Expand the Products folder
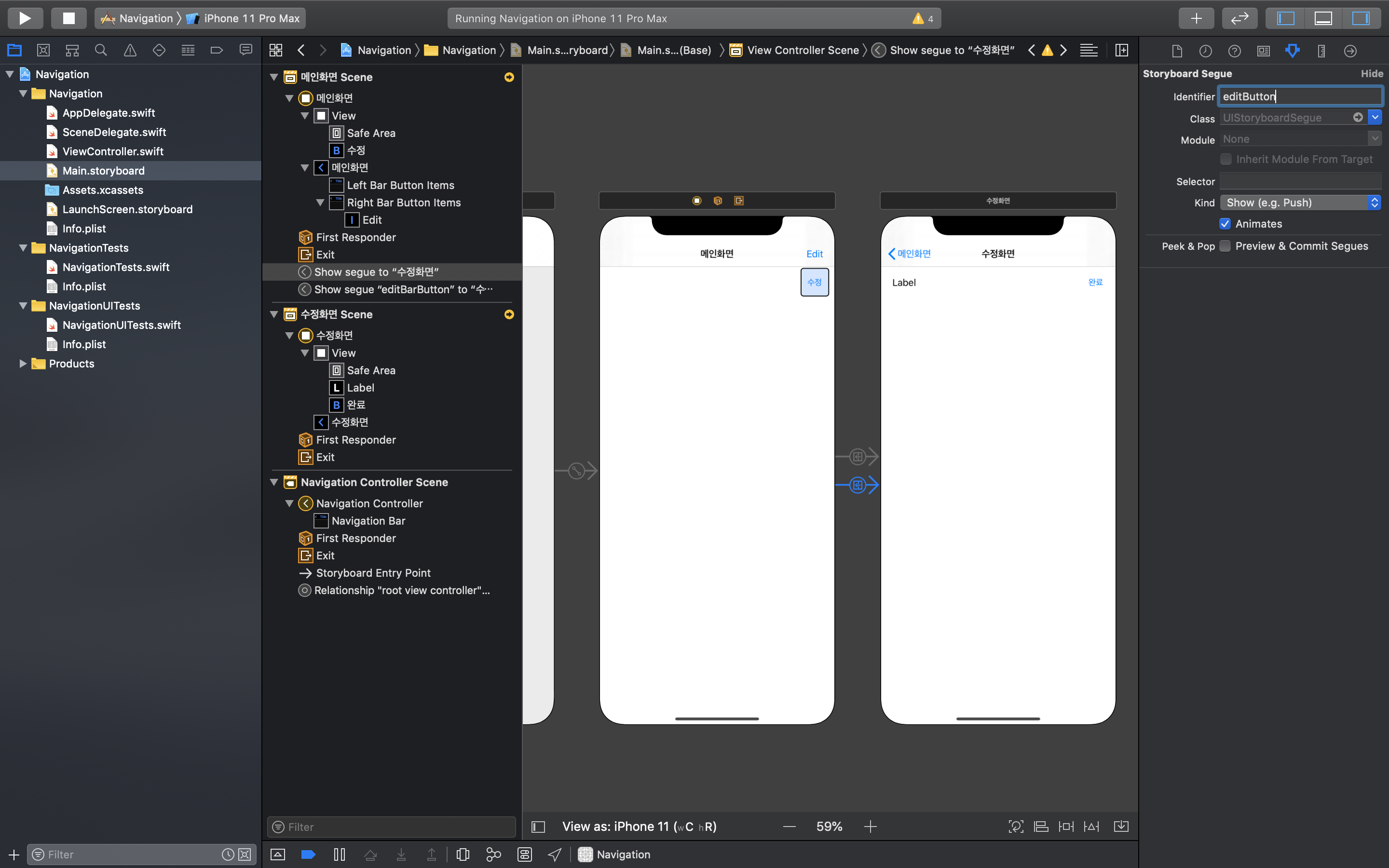Screen dimensions: 1389x868 [23, 364]
